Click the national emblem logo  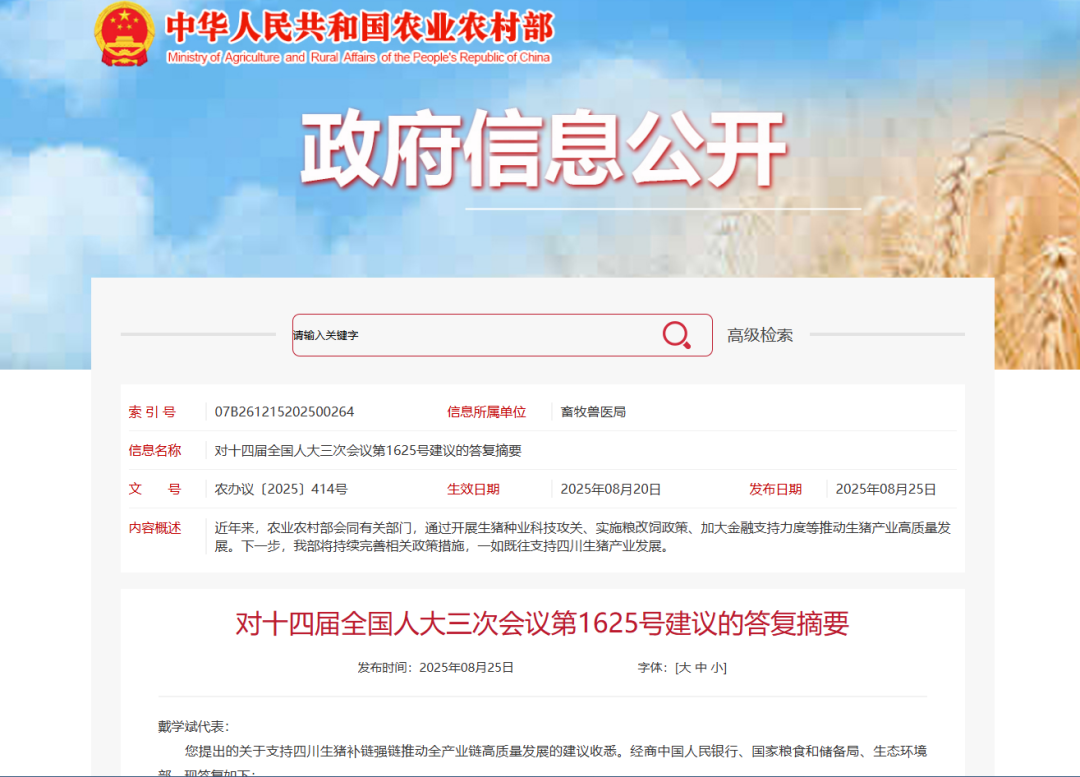pos(124,34)
